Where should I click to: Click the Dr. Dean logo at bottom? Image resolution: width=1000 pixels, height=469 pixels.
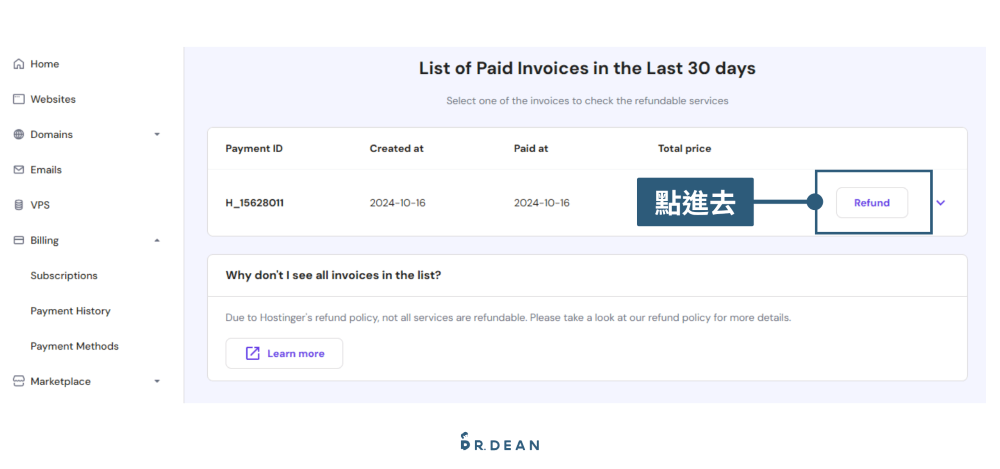[499, 443]
